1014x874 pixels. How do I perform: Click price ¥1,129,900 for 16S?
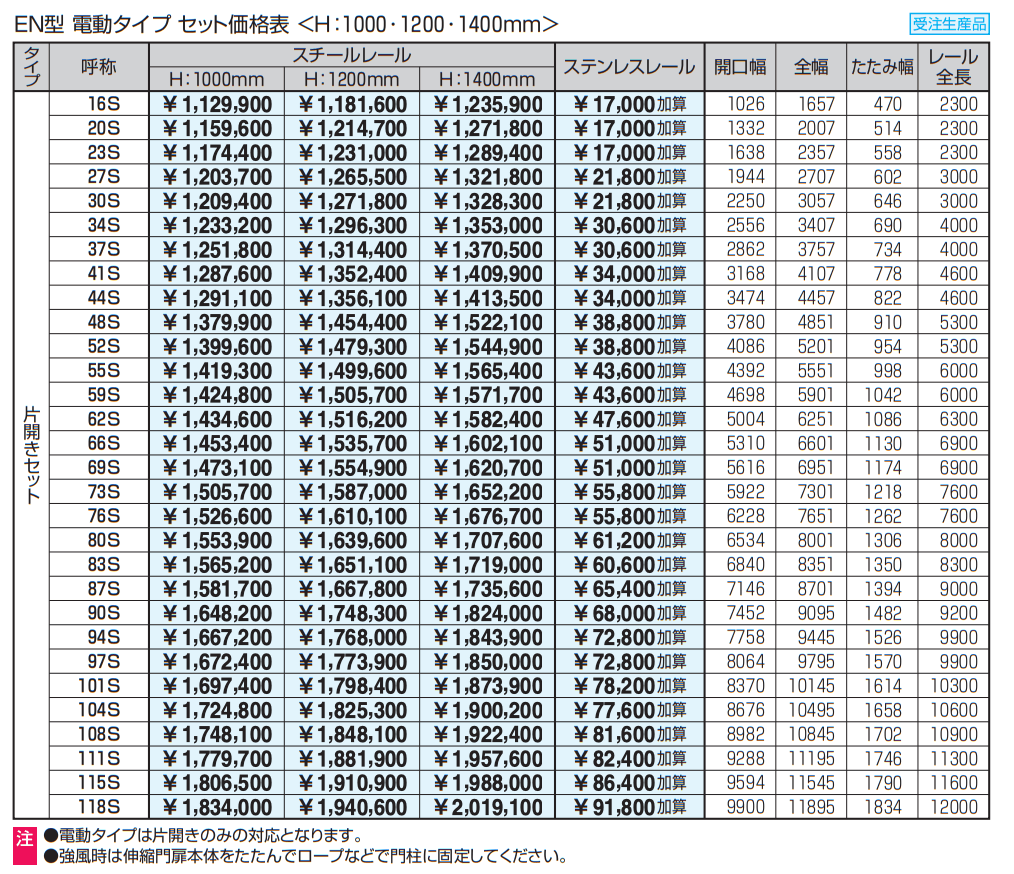(216, 104)
